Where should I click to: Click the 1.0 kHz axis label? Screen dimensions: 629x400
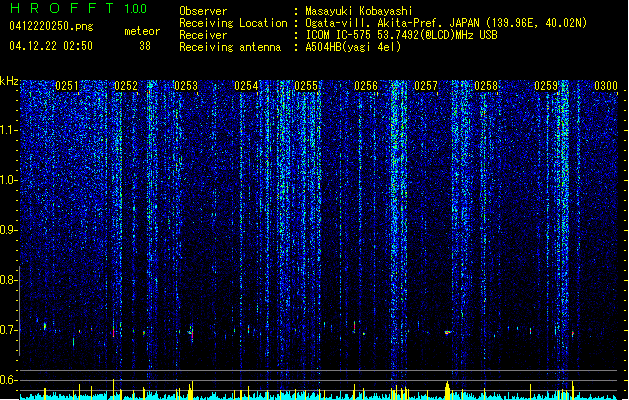(x=8, y=180)
